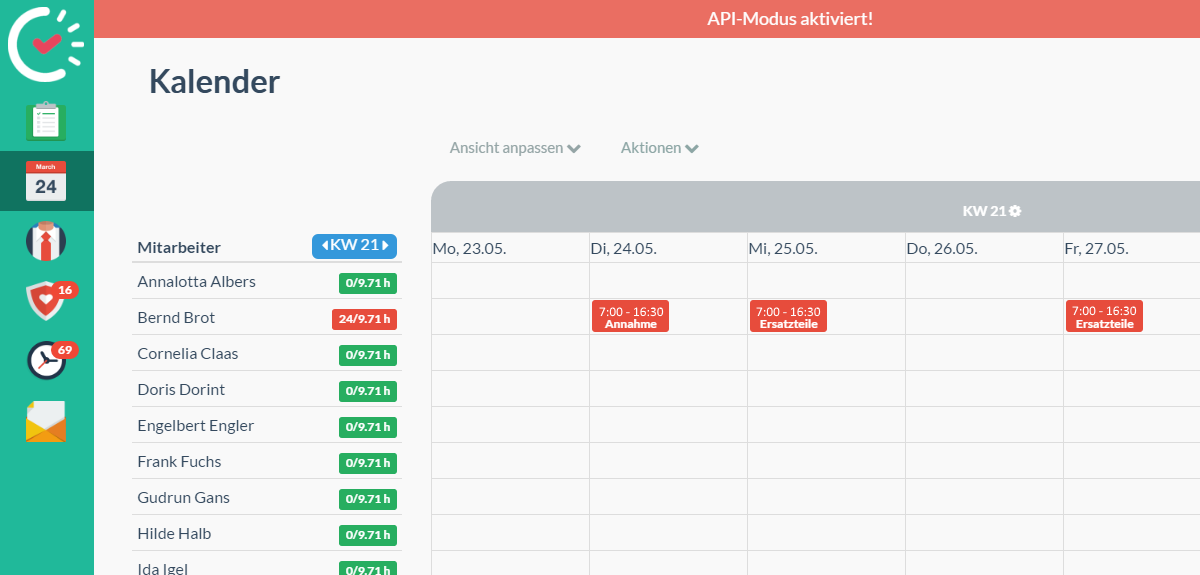Click the Mo, 23.05. column header
Screen dimensions: 1200x575
(470, 248)
